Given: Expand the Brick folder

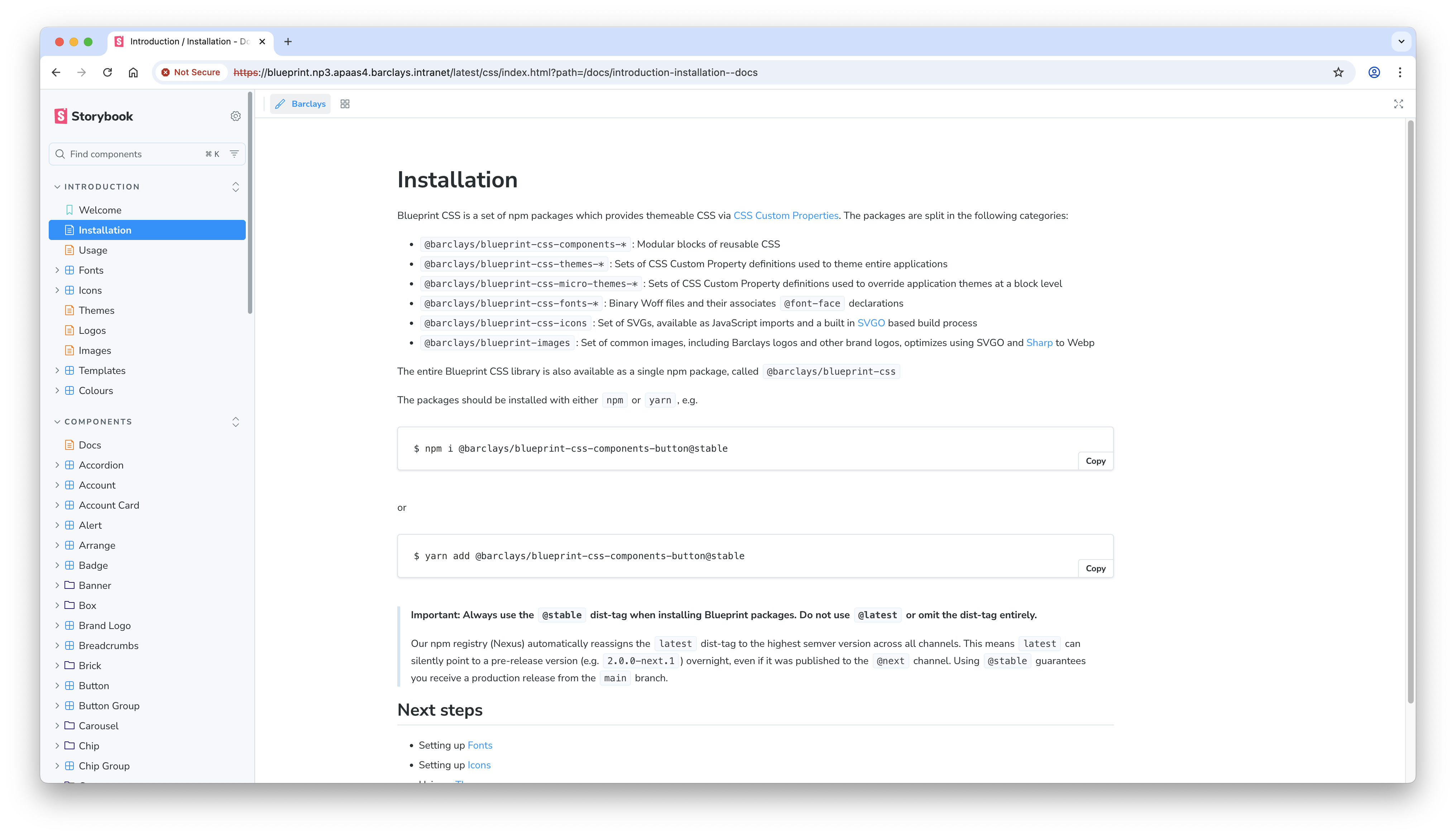Looking at the screenshot, I should pos(147,666).
